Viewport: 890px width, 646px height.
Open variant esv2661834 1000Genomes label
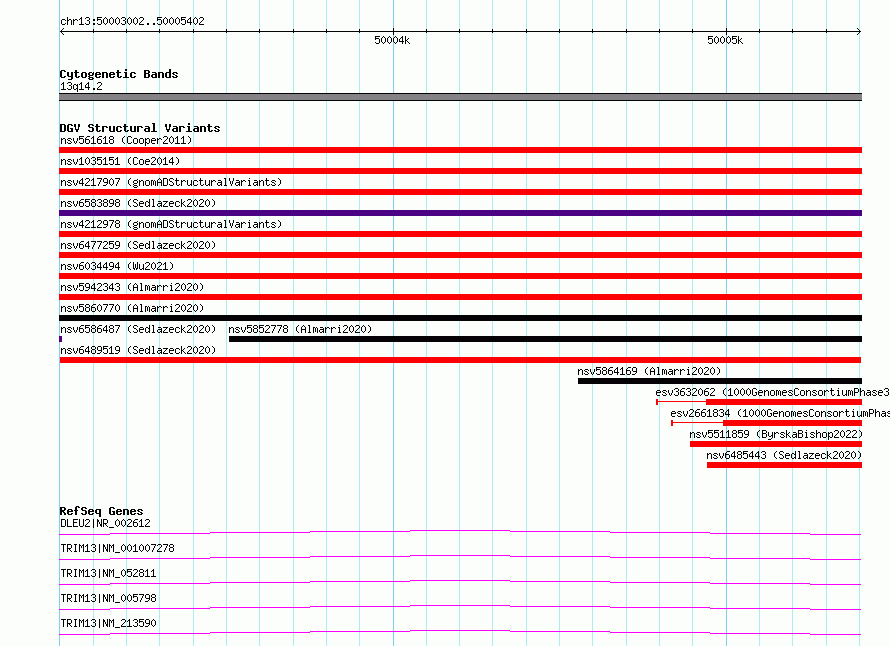click(x=779, y=413)
